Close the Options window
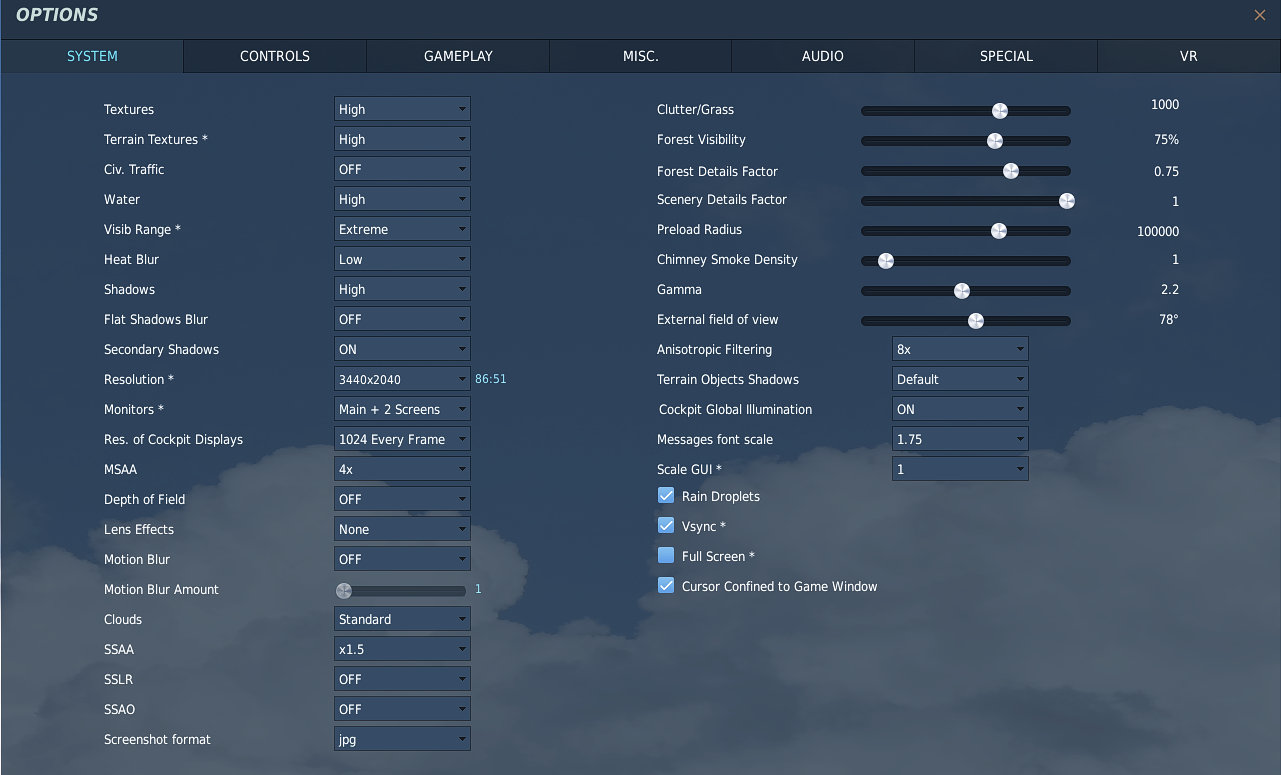The height and width of the screenshot is (775, 1281). pyautogui.click(x=1260, y=15)
